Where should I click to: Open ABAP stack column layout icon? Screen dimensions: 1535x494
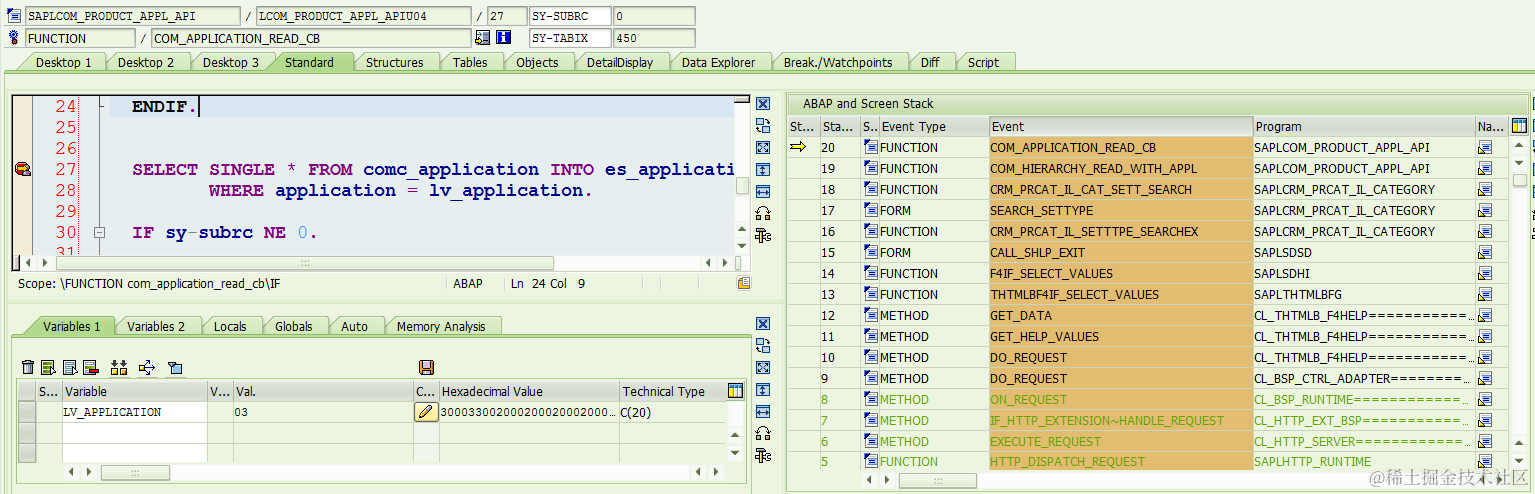pos(1520,126)
